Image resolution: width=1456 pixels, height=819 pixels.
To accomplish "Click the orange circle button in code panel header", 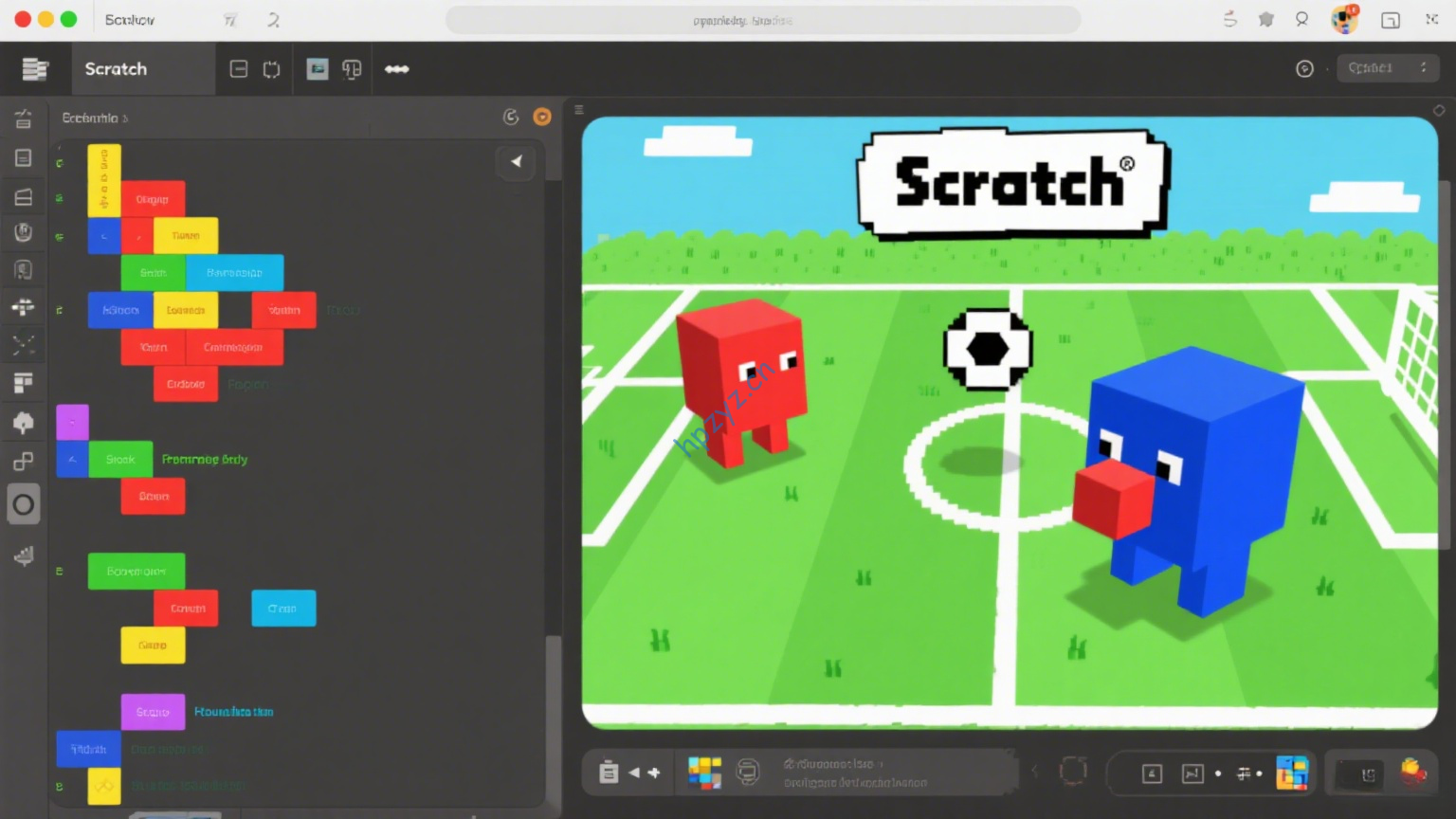I will (542, 117).
